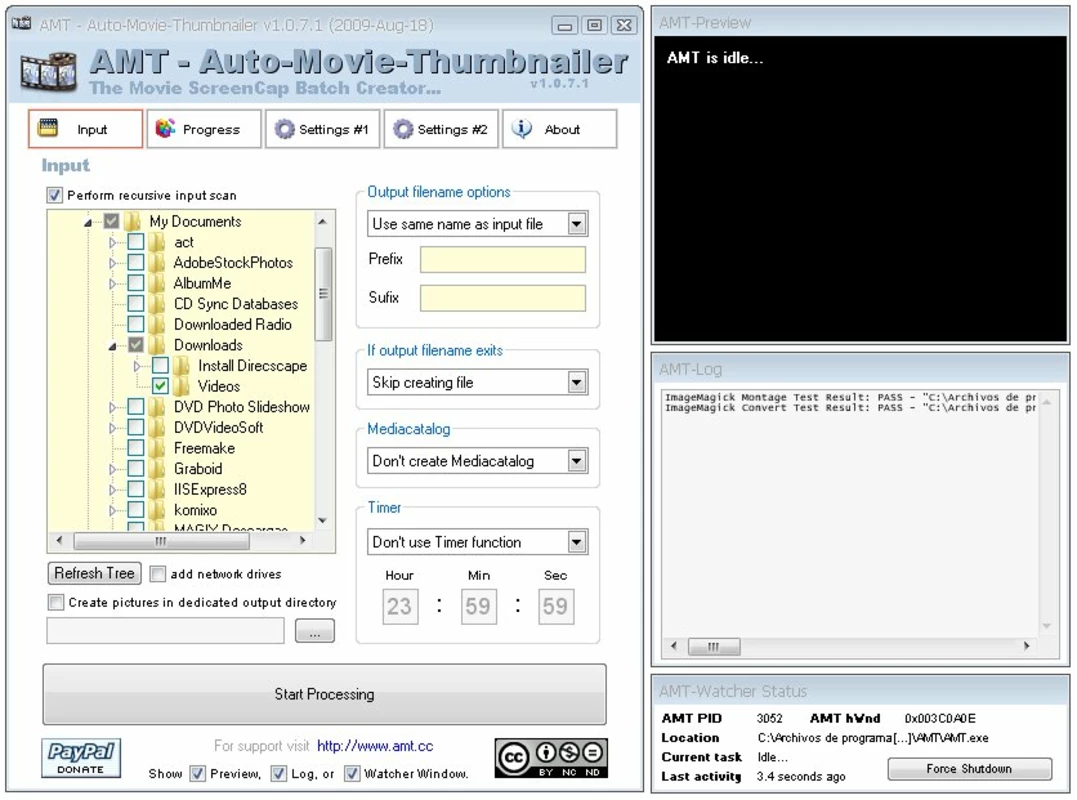
Task: Open the Don't use Timer function dropdown
Action: tap(477, 542)
